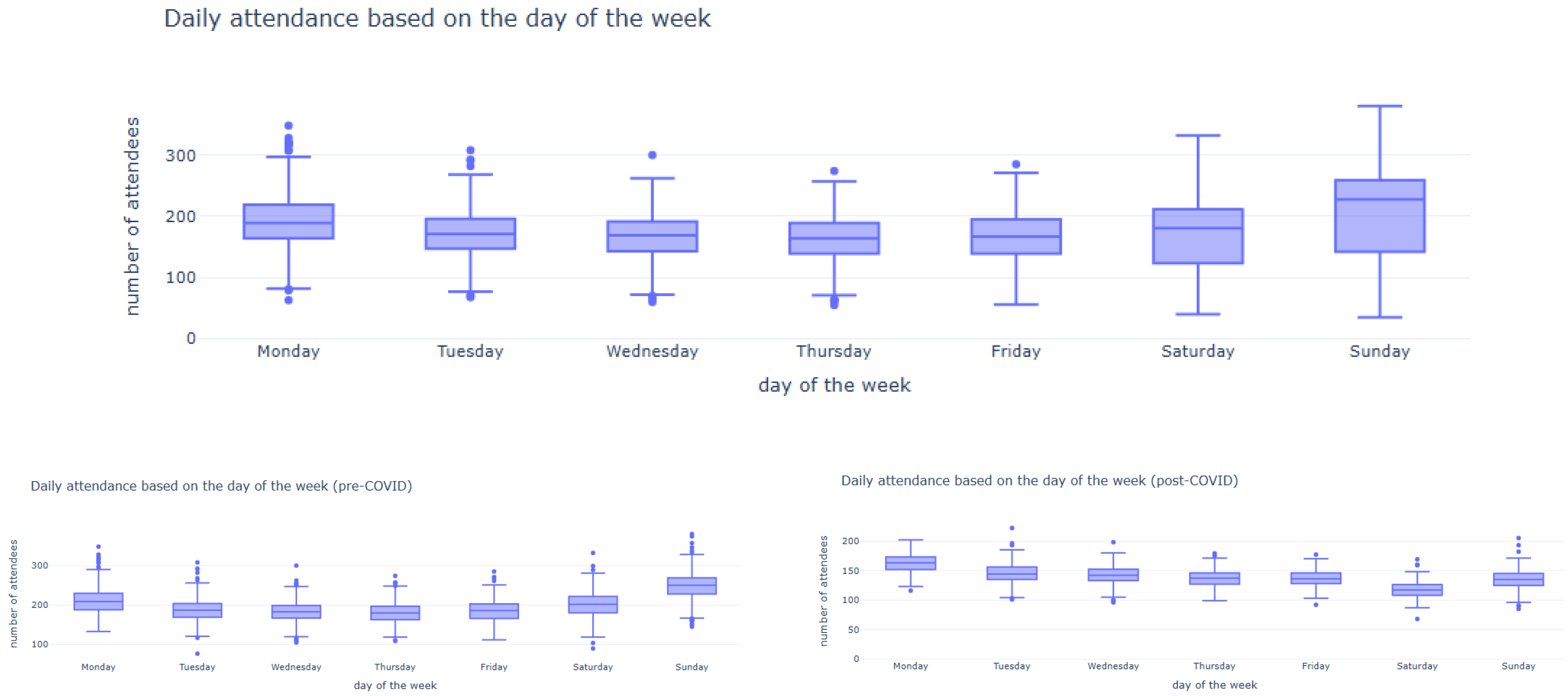This screenshot has height=696, width=1568.
Task: Click Tuesday's lowest outlier in pre-COVID chart
Action: (x=197, y=653)
